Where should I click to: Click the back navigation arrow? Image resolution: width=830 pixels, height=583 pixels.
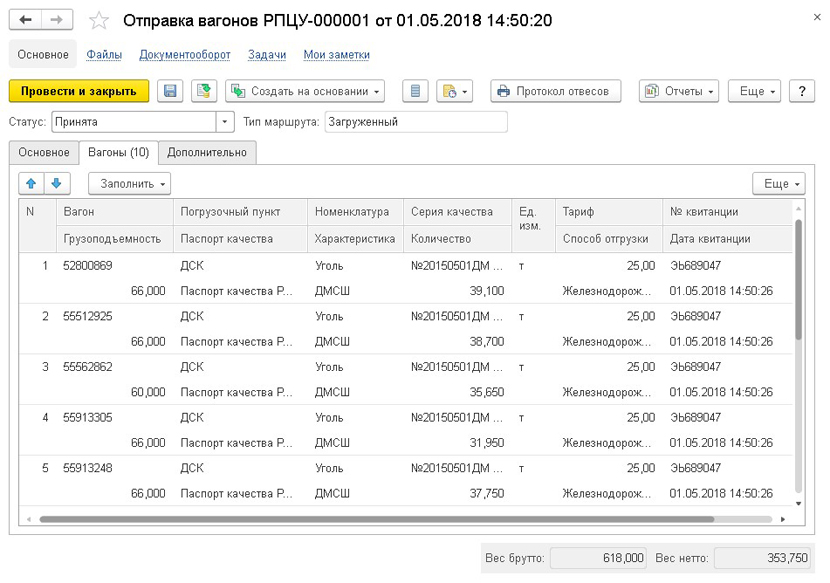(26, 21)
